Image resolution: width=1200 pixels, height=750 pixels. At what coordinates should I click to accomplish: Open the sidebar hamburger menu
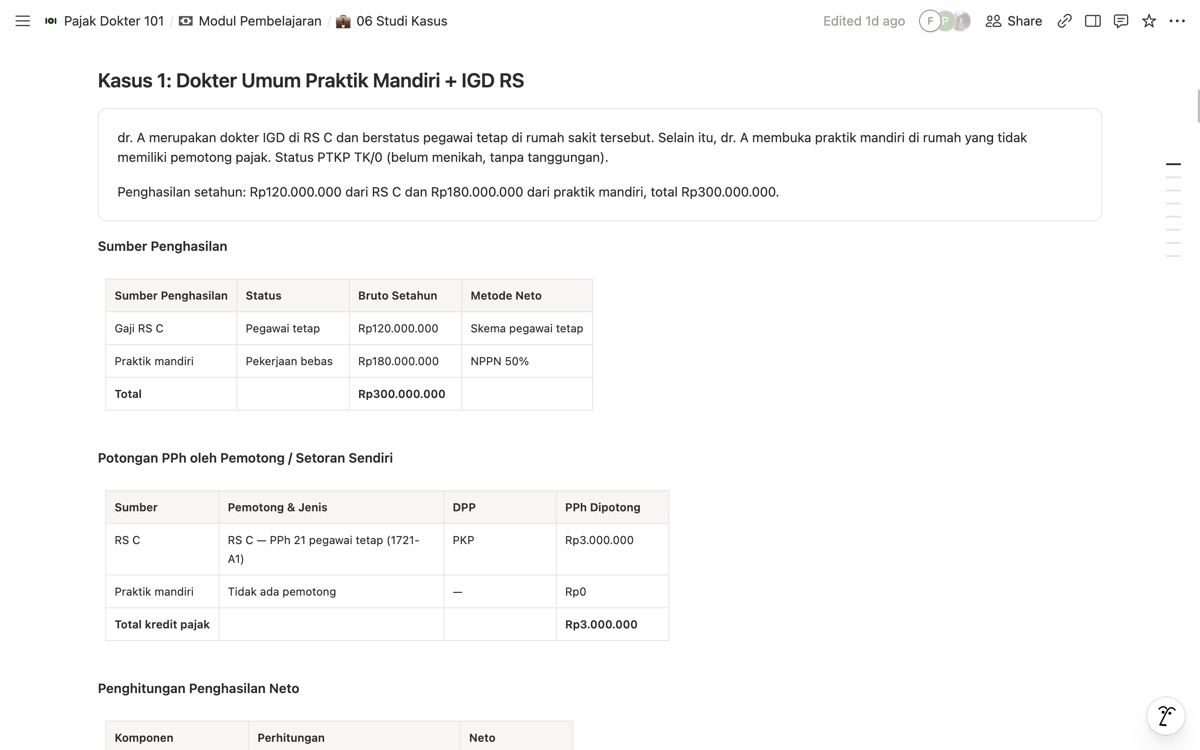[22, 21]
